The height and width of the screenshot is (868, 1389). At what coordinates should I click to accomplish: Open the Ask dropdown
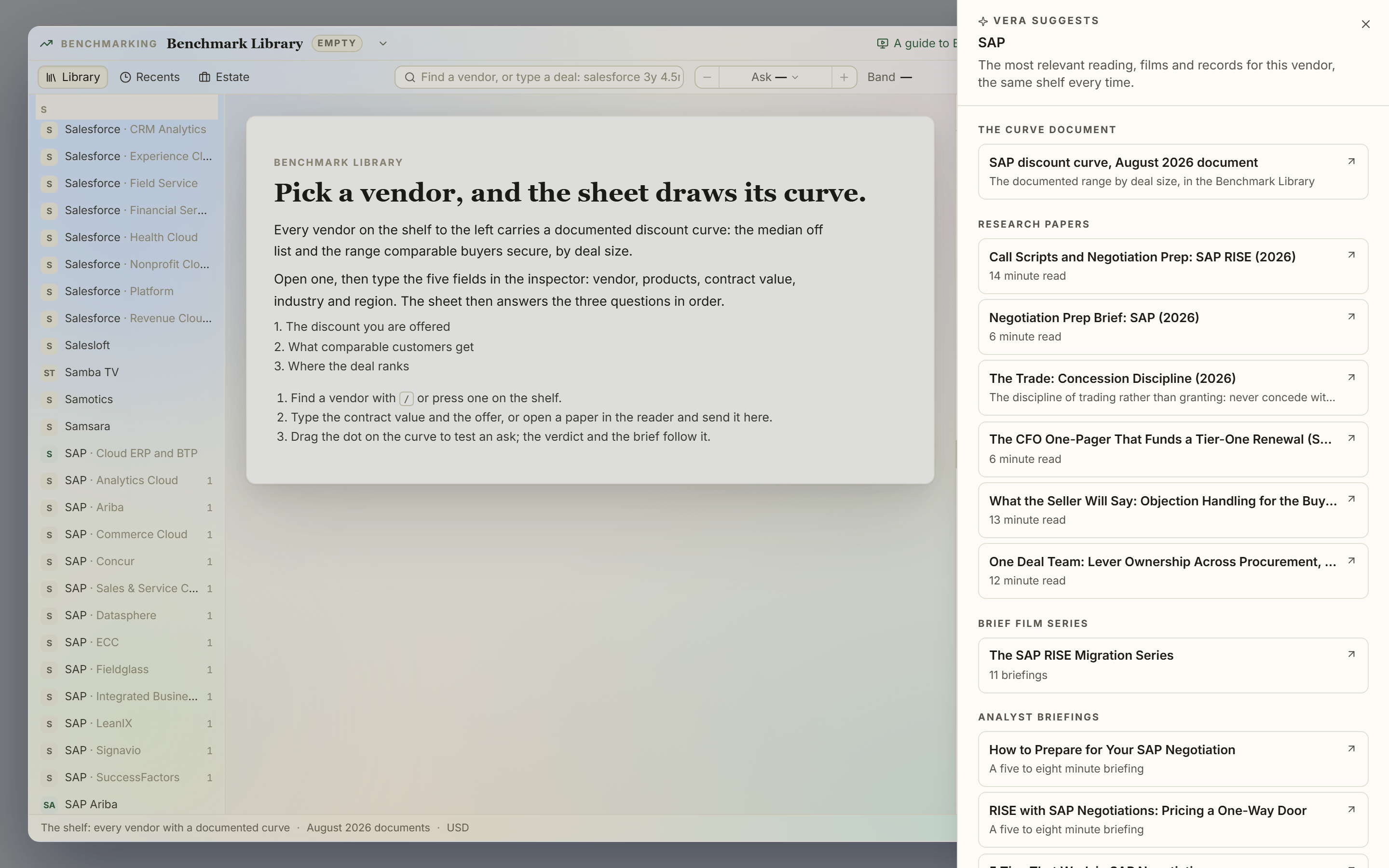pyautogui.click(x=775, y=77)
